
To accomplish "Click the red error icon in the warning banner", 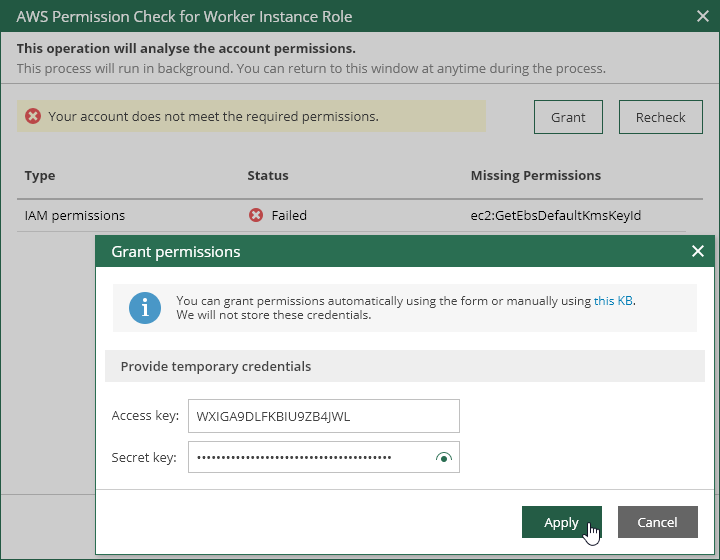I will 33,116.
